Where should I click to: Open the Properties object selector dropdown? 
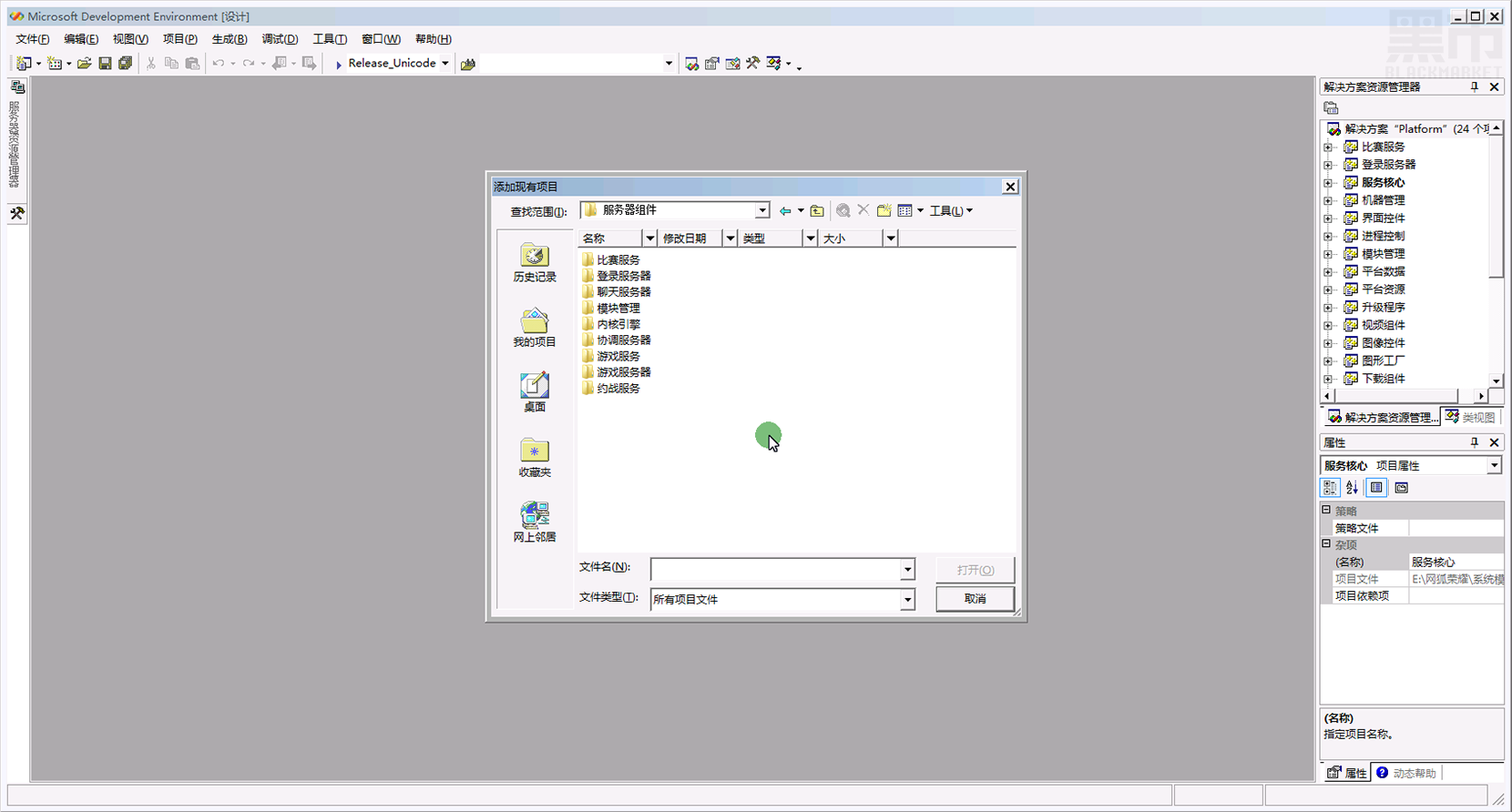pyautogui.click(x=1495, y=465)
